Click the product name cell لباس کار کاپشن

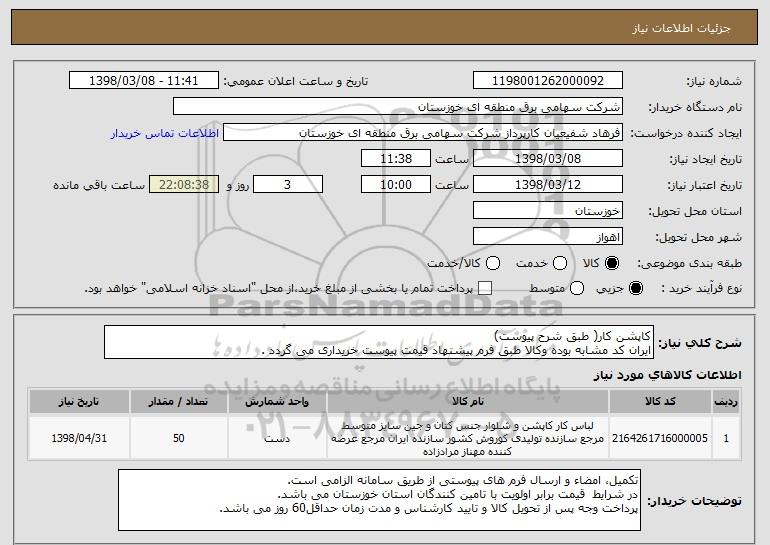tap(468, 438)
